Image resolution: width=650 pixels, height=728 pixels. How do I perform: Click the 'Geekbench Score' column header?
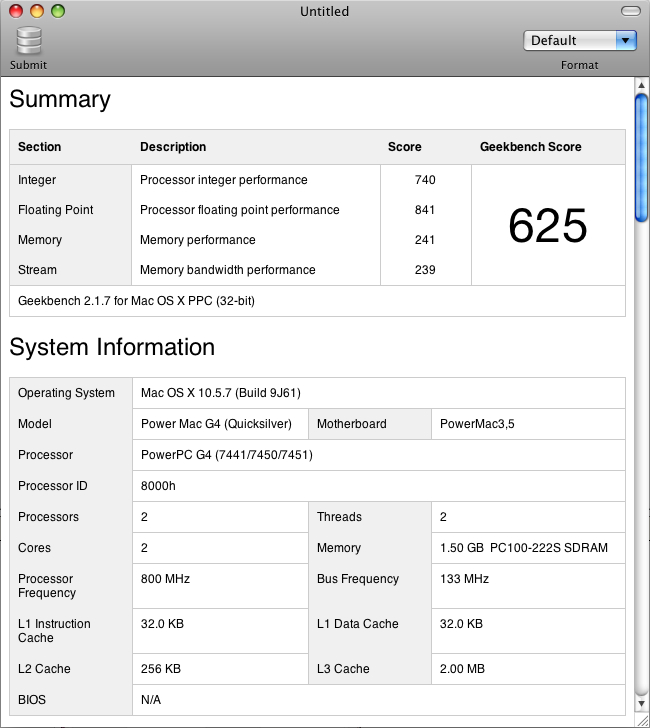point(531,147)
